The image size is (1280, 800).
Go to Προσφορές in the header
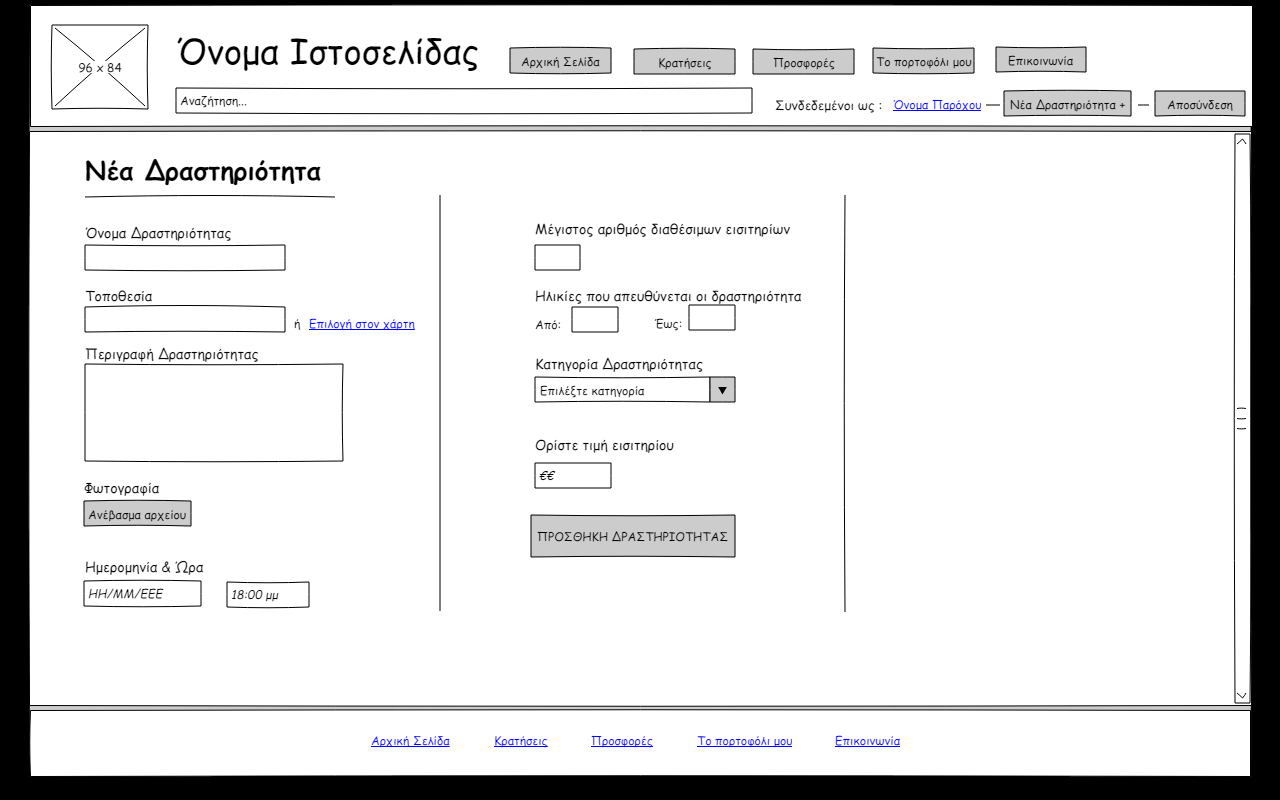(804, 62)
